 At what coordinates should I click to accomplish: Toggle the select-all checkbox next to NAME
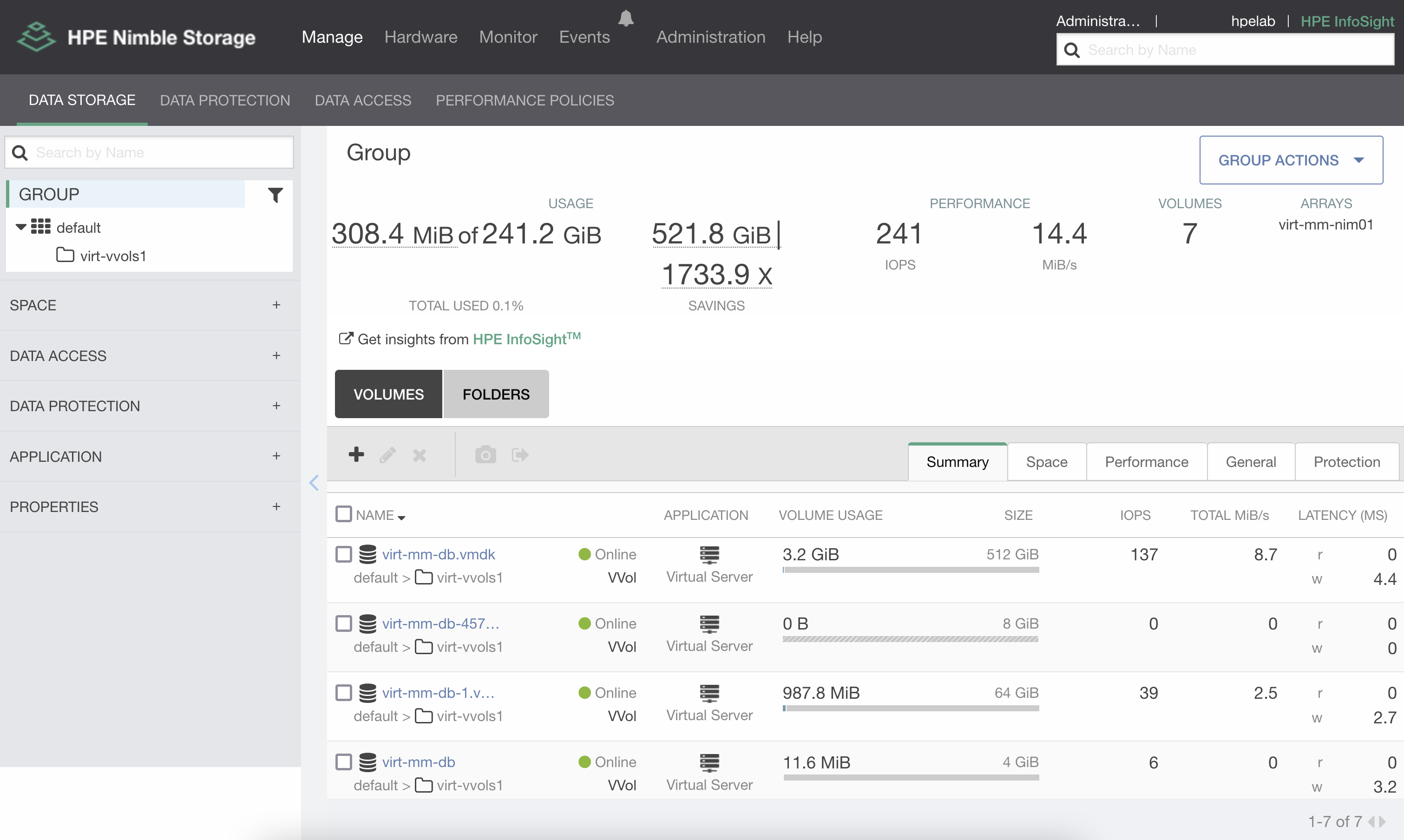pyautogui.click(x=343, y=514)
